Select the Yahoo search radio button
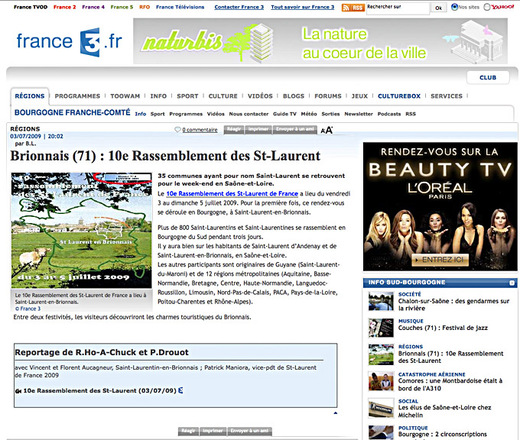This screenshot has height=440, width=520. pyautogui.click(x=487, y=7)
